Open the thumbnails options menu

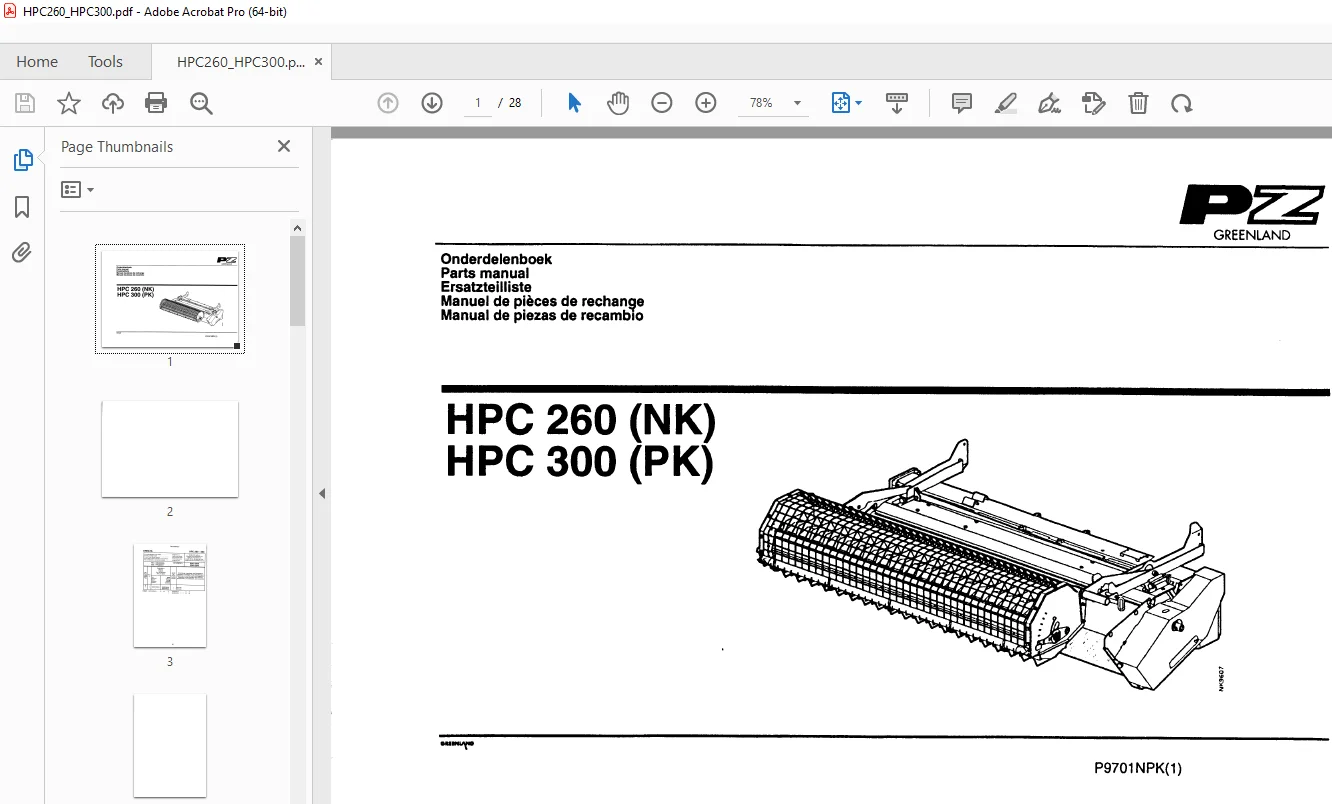[x=78, y=189]
